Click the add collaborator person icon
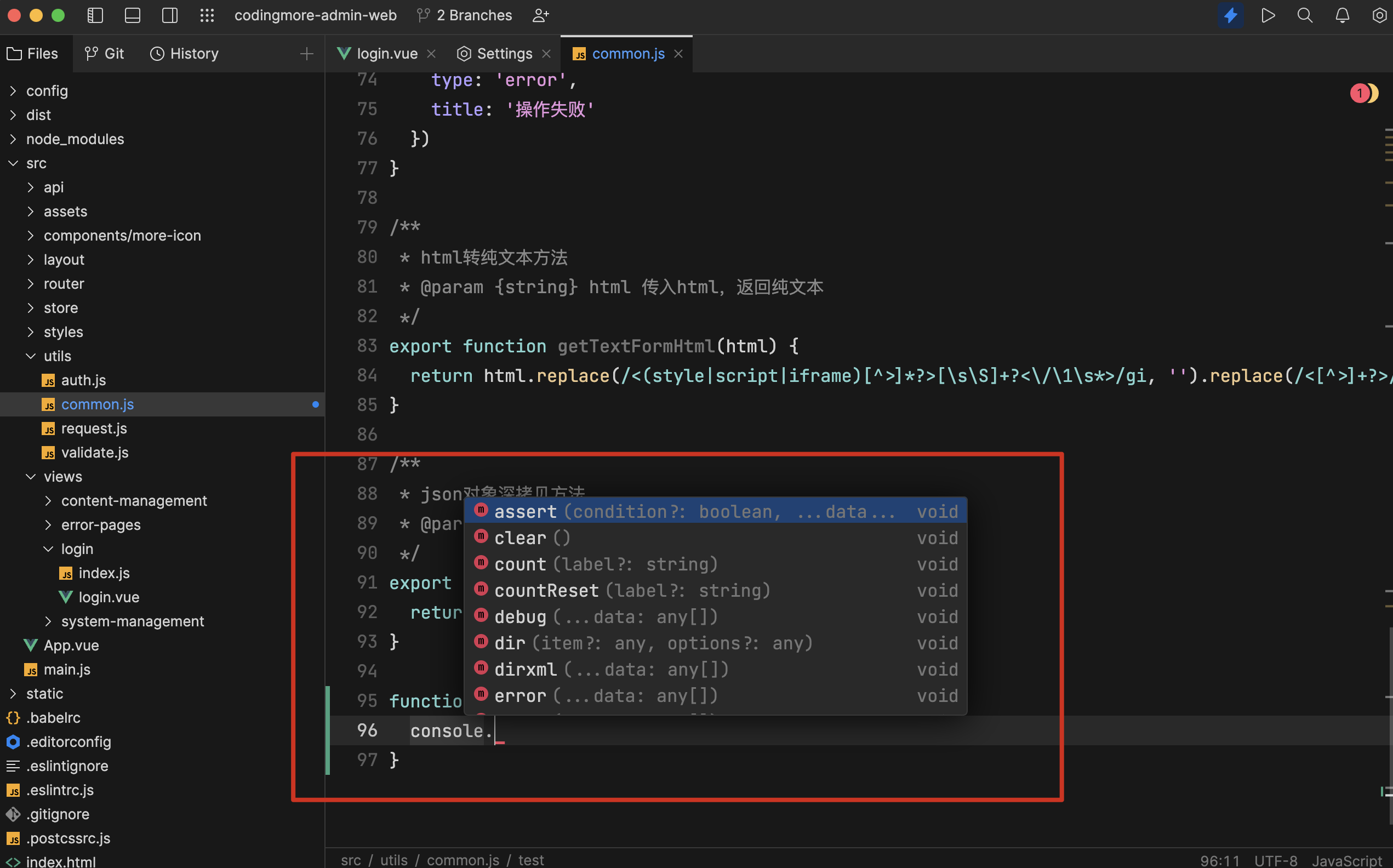 pos(540,15)
